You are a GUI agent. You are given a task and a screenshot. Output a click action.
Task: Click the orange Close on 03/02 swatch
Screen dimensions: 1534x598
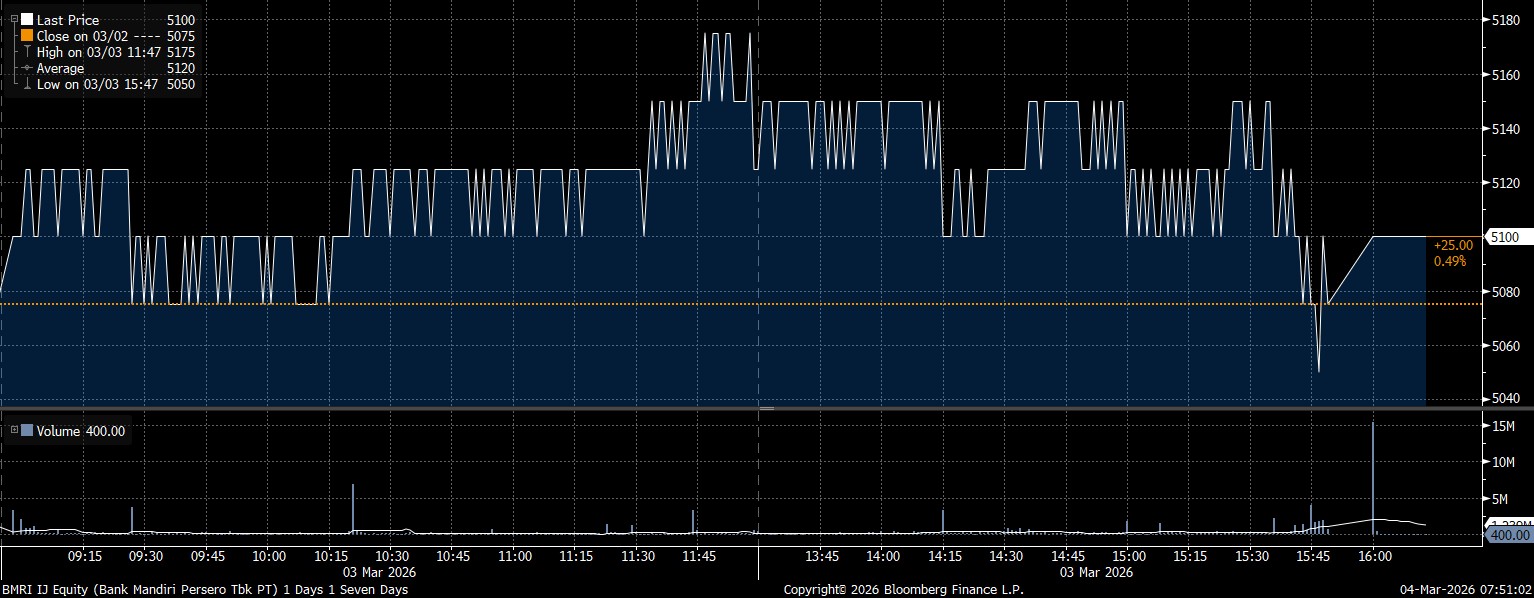[27, 36]
